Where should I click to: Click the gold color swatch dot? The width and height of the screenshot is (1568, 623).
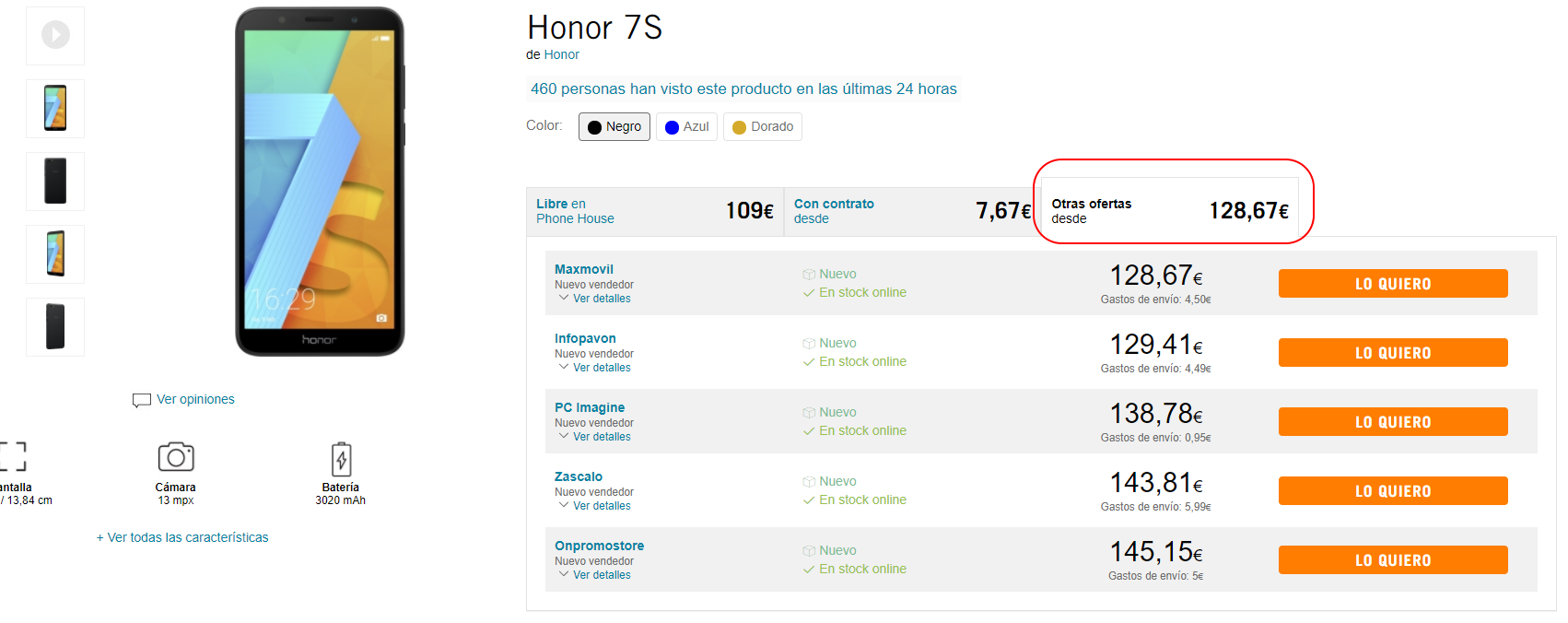click(739, 127)
